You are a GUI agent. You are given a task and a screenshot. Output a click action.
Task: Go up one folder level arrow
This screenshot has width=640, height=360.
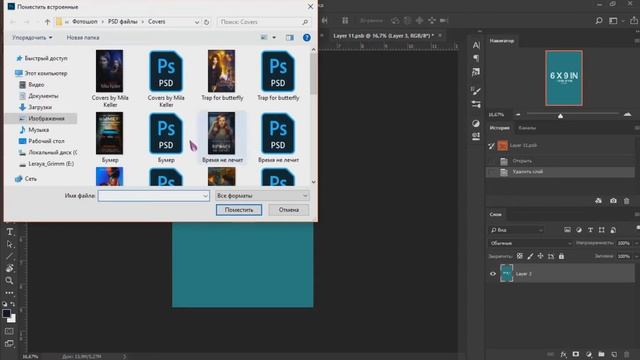click(47, 22)
